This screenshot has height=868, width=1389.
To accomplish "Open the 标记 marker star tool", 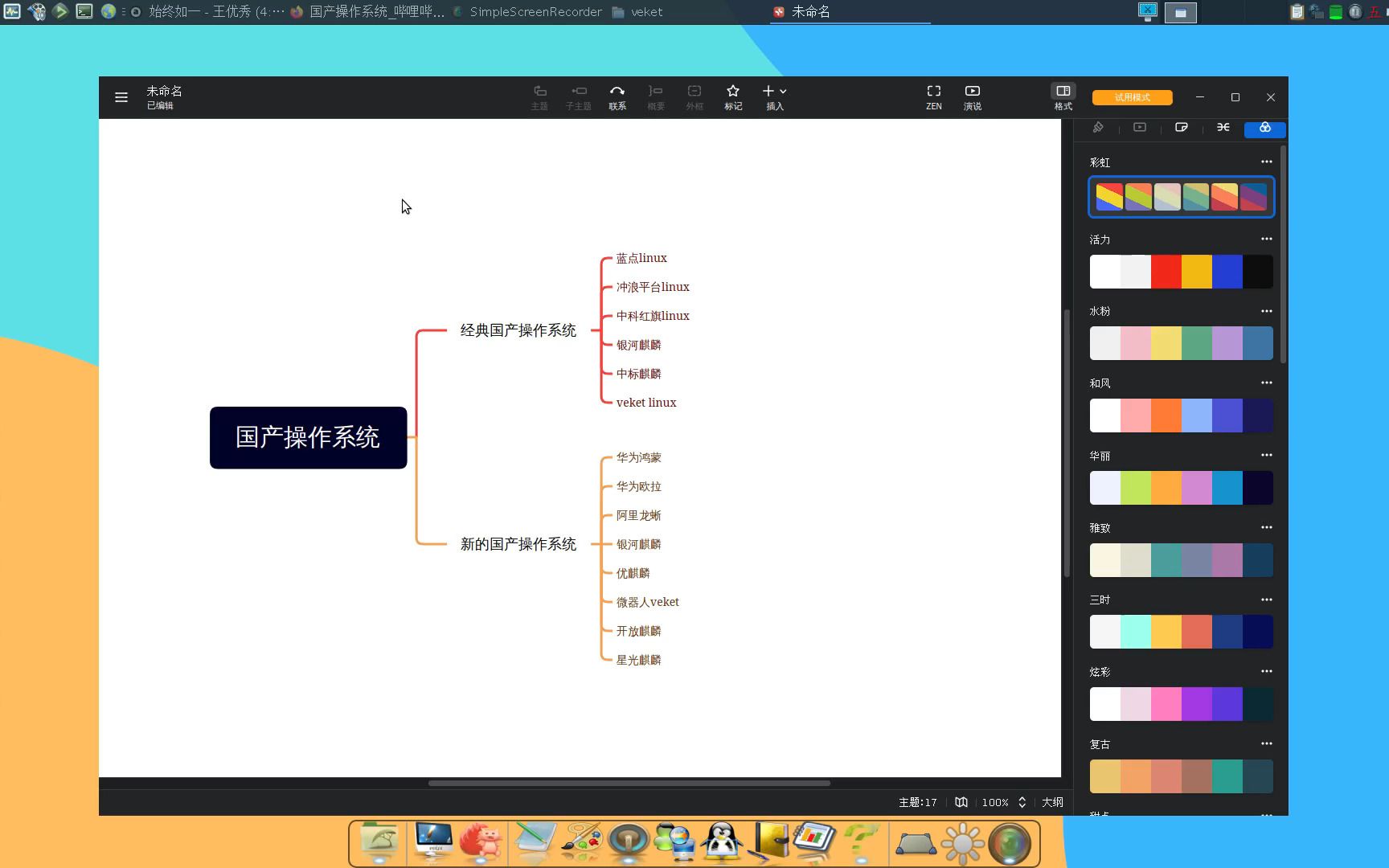I will click(x=733, y=97).
